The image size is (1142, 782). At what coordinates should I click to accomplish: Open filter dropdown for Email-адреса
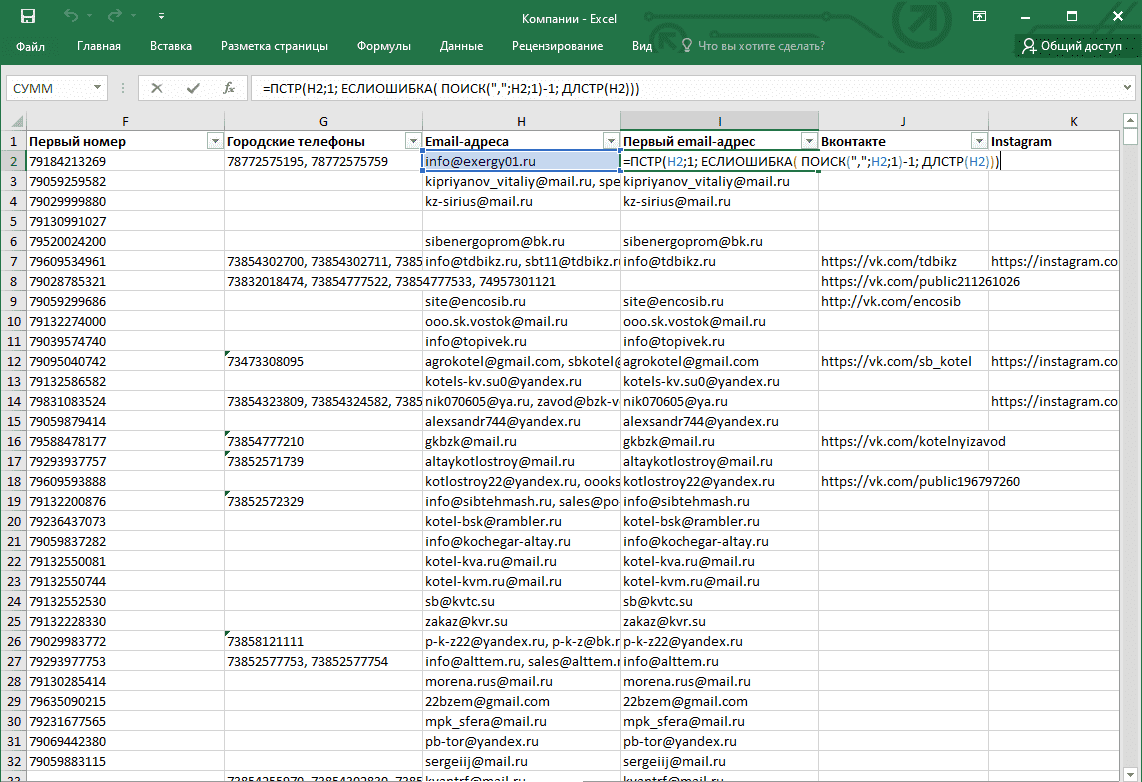pos(611,141)
